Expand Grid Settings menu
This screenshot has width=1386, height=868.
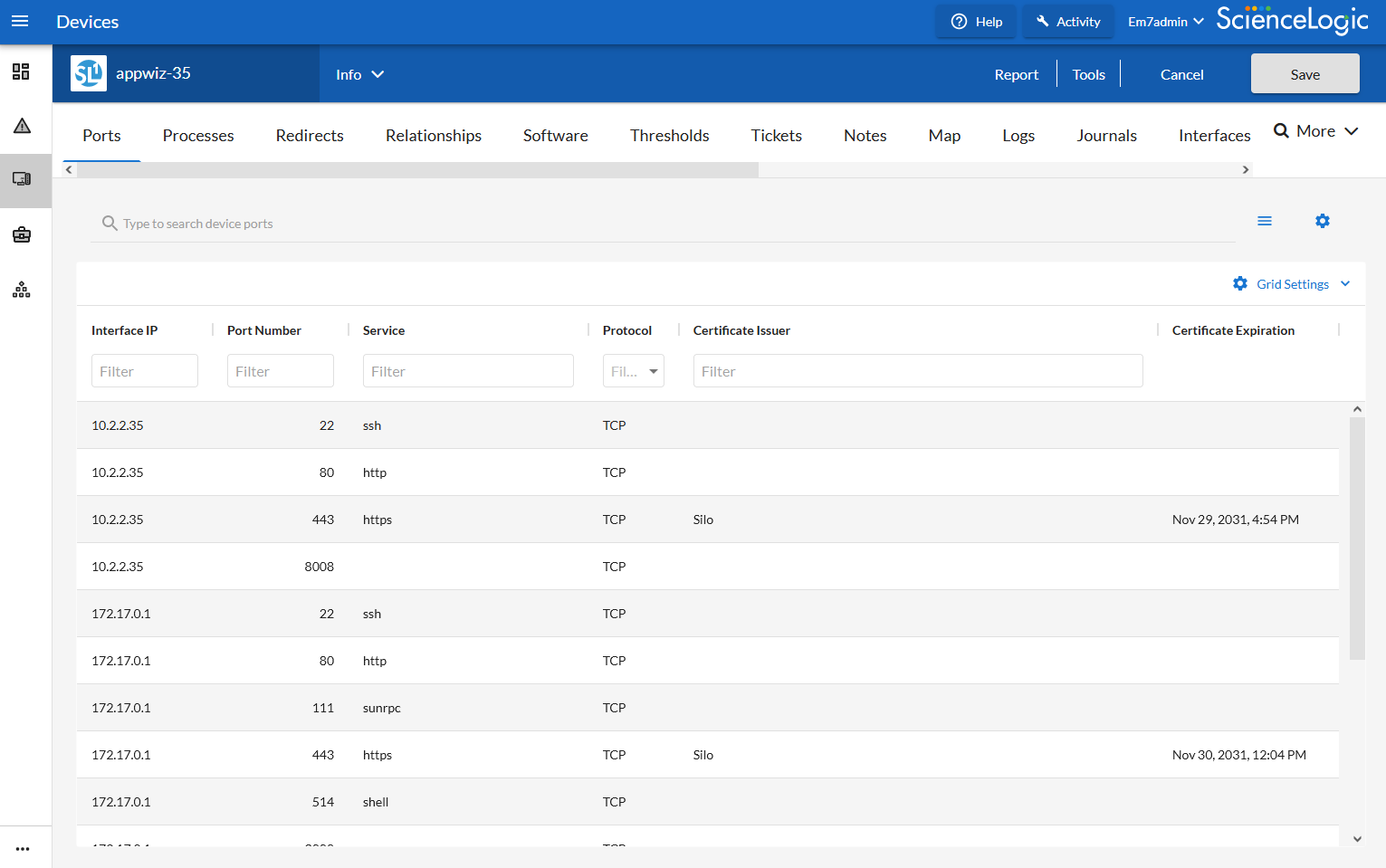[1292, 284]
